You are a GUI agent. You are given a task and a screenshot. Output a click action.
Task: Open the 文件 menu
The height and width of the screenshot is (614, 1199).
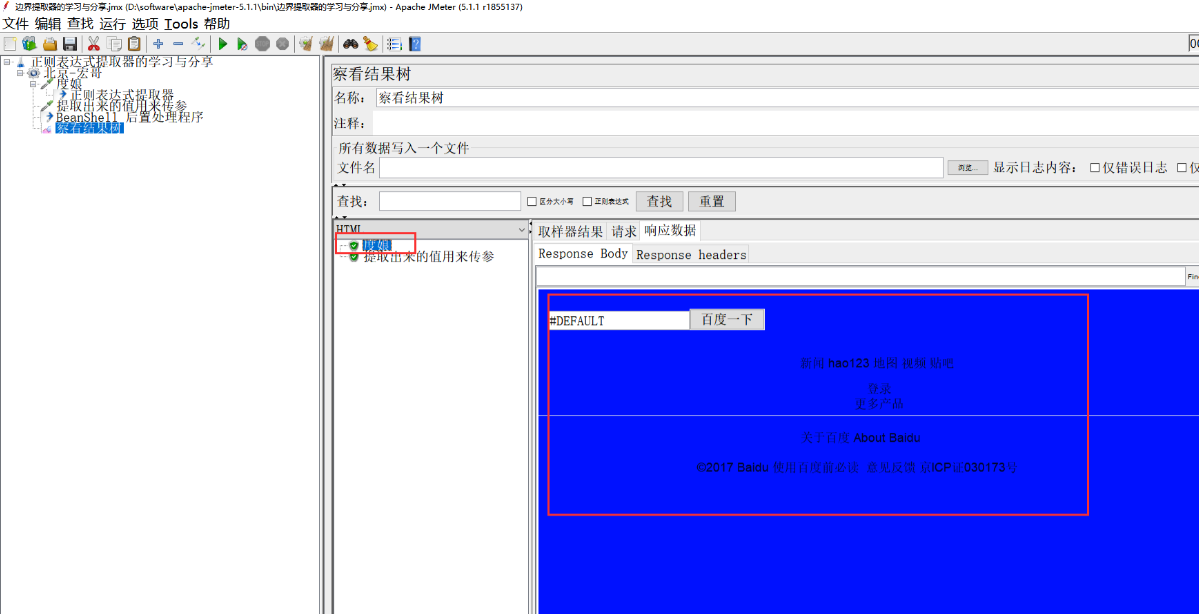coord(16,24)
